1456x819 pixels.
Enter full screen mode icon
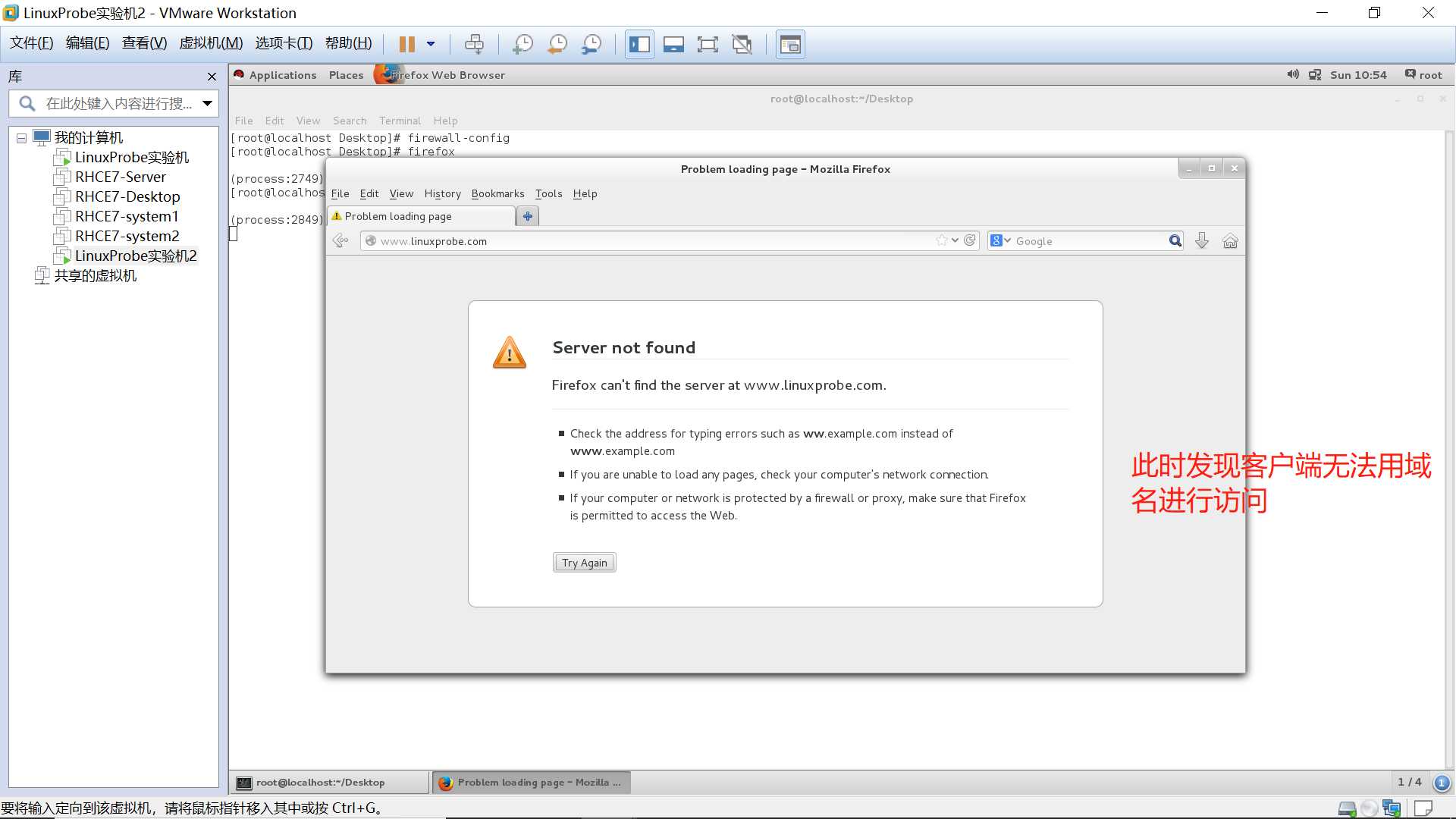(x=708, y=44)
